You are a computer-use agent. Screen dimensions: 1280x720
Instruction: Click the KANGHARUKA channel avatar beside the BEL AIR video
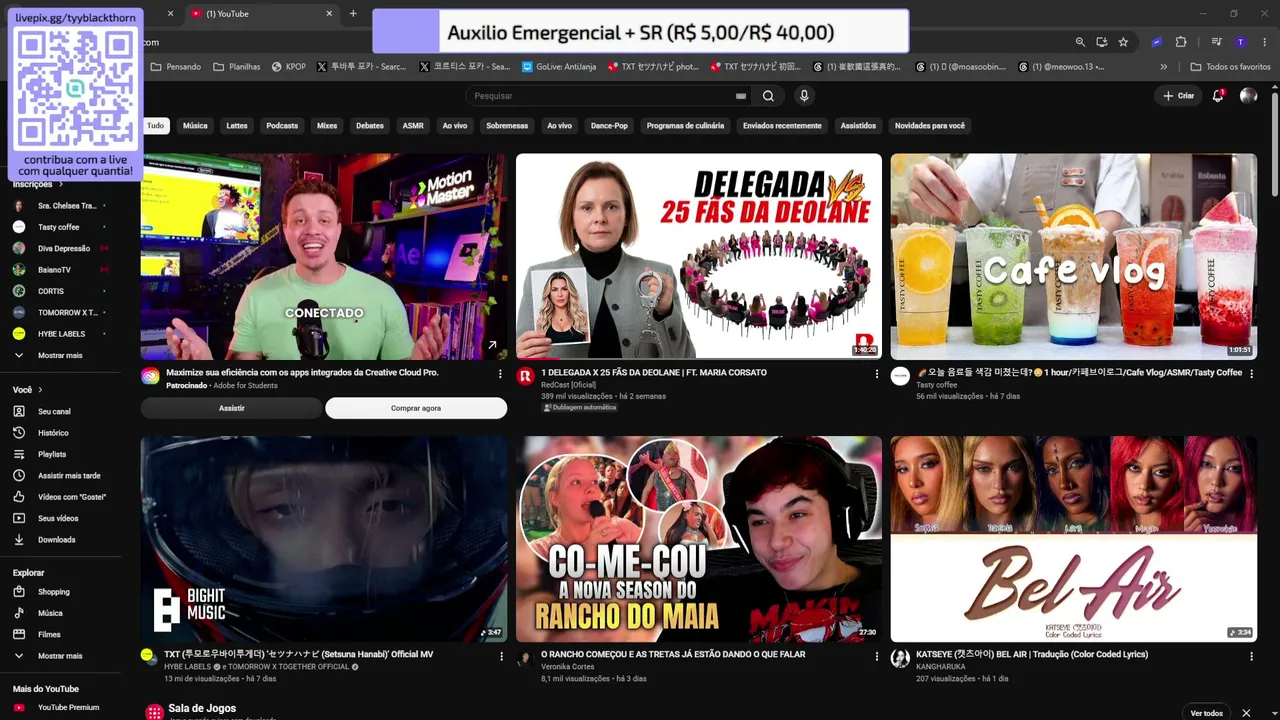[900, 658]
